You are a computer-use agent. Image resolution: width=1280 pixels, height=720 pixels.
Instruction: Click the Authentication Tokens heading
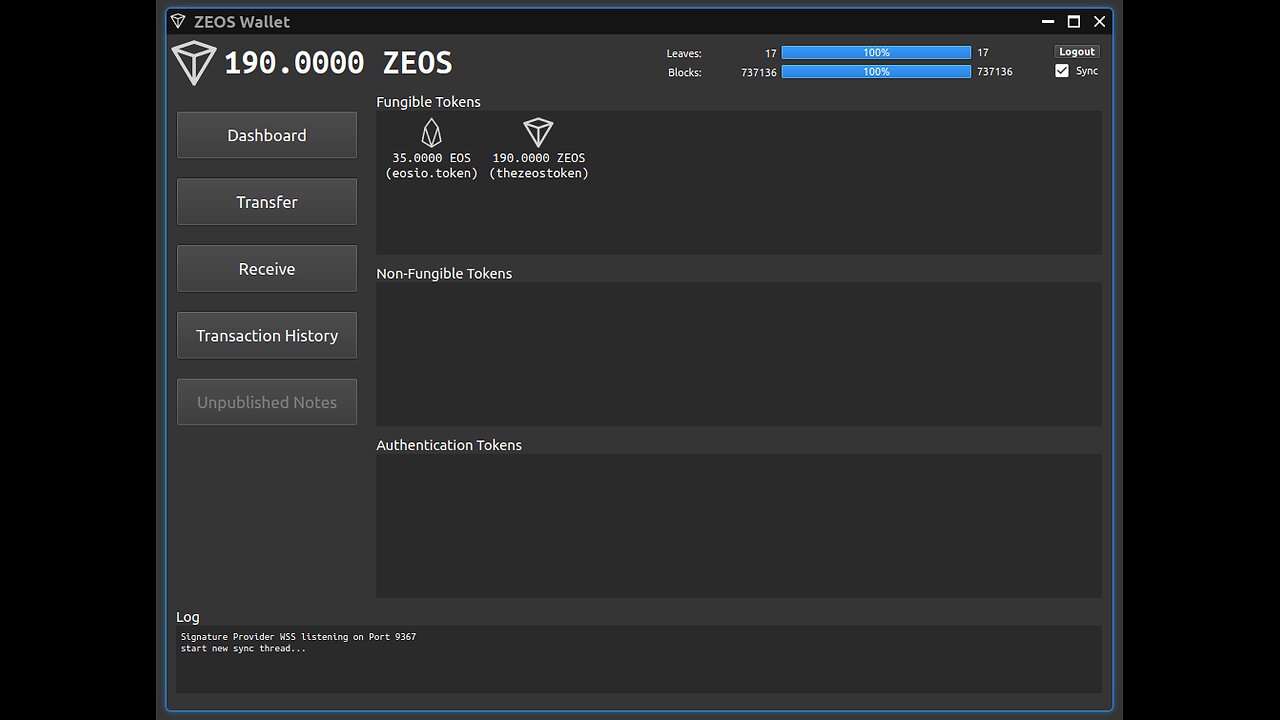(x=449, y=445)
